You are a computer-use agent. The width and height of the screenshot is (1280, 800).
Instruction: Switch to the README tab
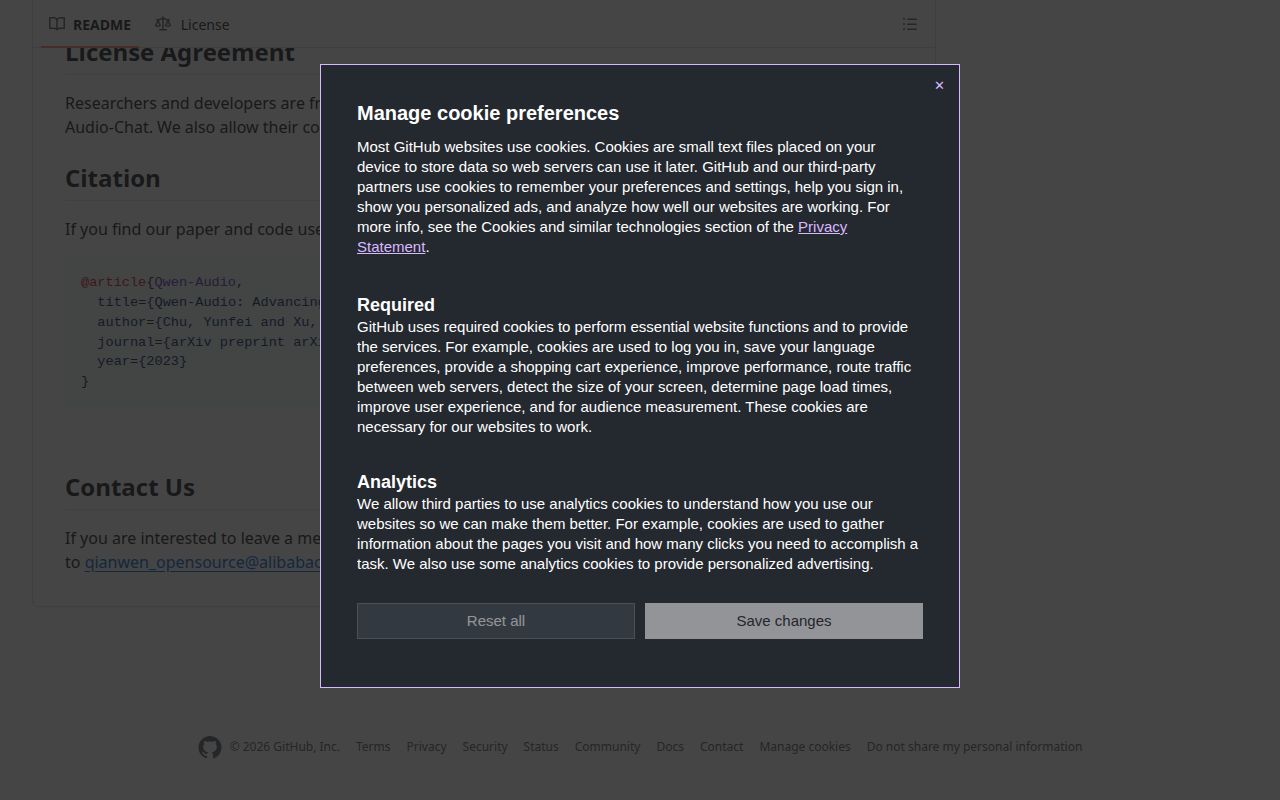[90, 24]
